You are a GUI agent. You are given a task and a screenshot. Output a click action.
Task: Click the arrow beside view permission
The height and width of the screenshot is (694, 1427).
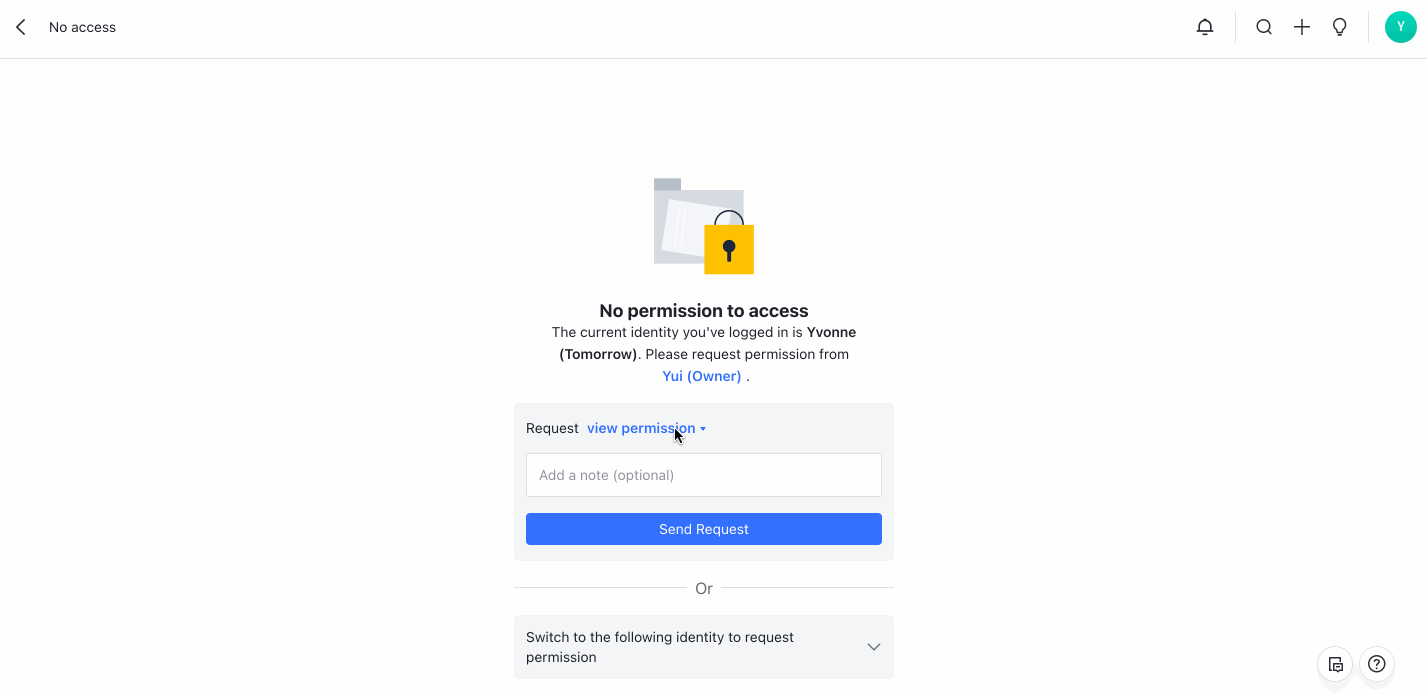704,428
